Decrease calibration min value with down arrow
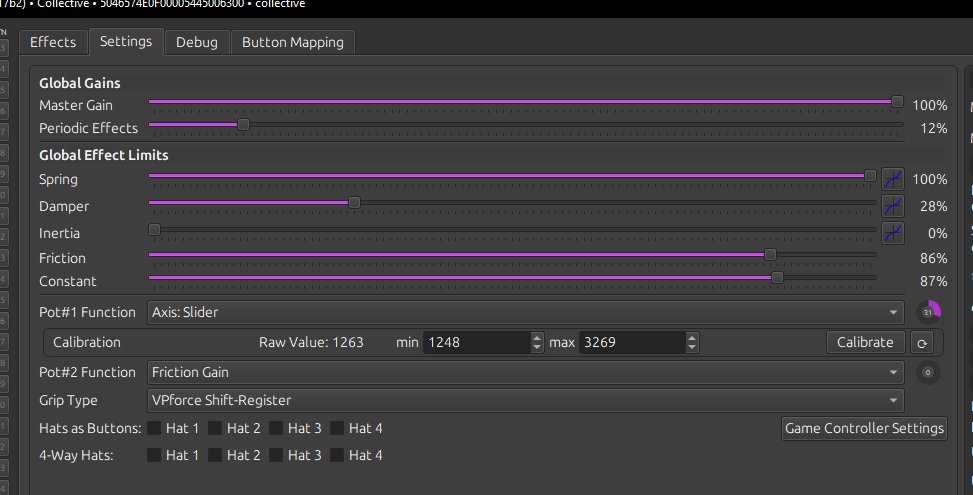973x495 pixels. pyautogui.click(x=537, y=347)
